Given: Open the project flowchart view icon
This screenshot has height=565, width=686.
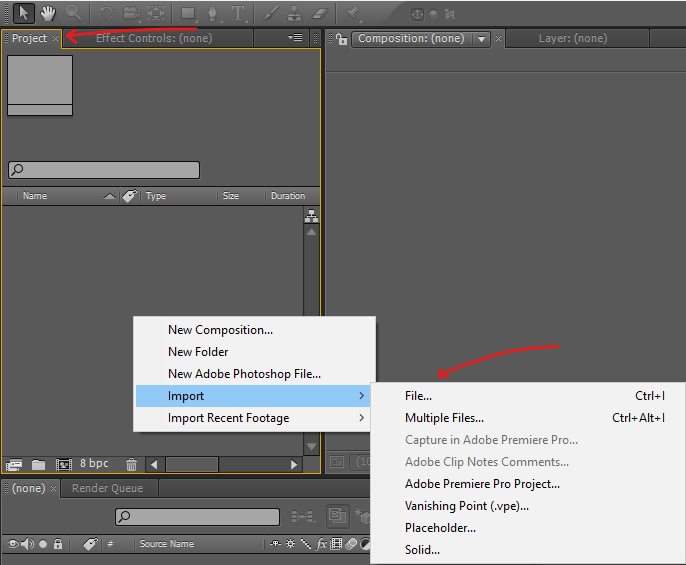Looking at the screenshot, I should (x=311, y=216).
